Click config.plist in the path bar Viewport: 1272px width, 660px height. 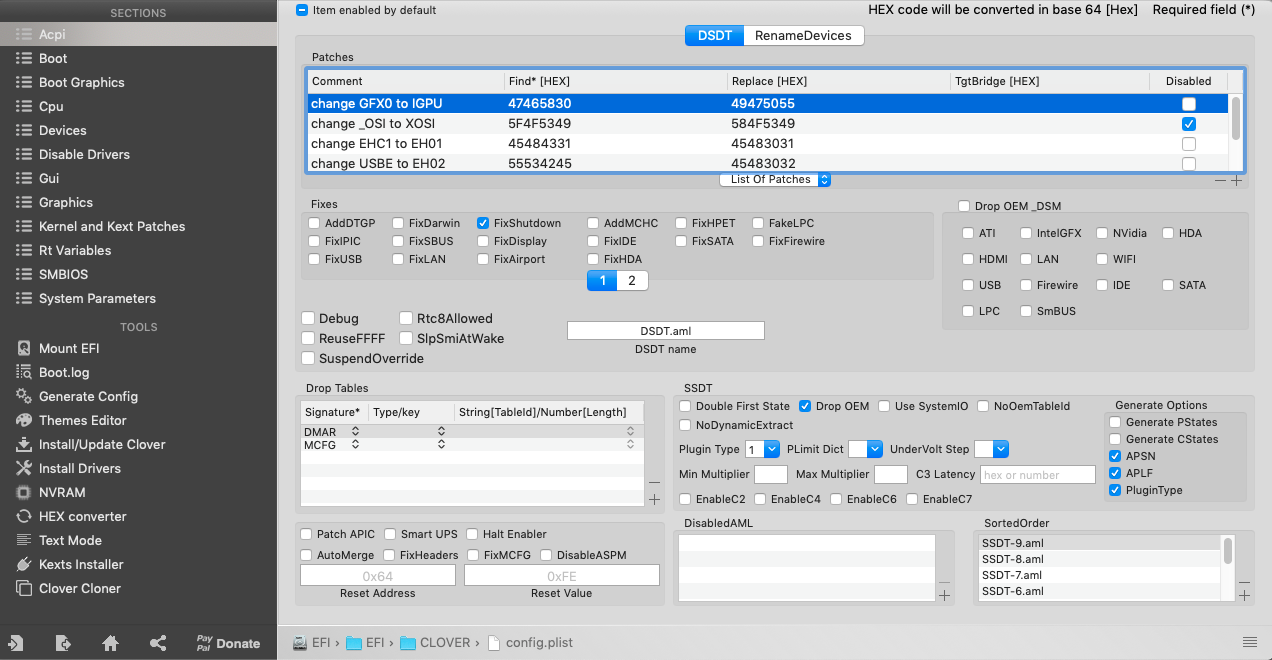(530, 642)
